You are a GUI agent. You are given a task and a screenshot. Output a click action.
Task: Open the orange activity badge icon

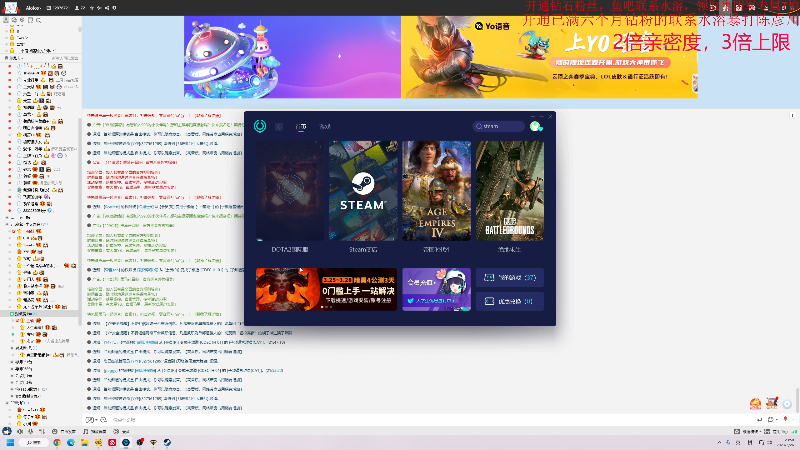tap(756, 404)
